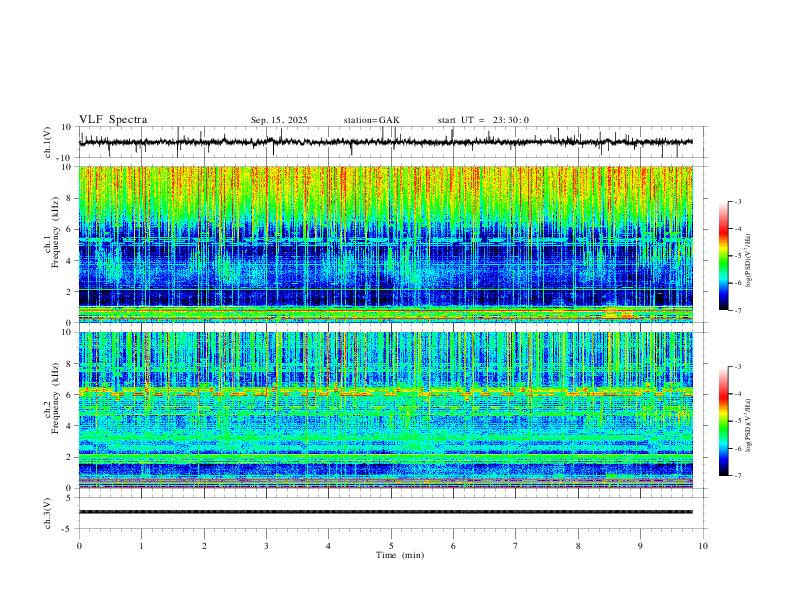The height and width of the screenshot is (612, 792).
Task: Click the ch.1 spectrogram panel
Action: [x=385, y=244]
